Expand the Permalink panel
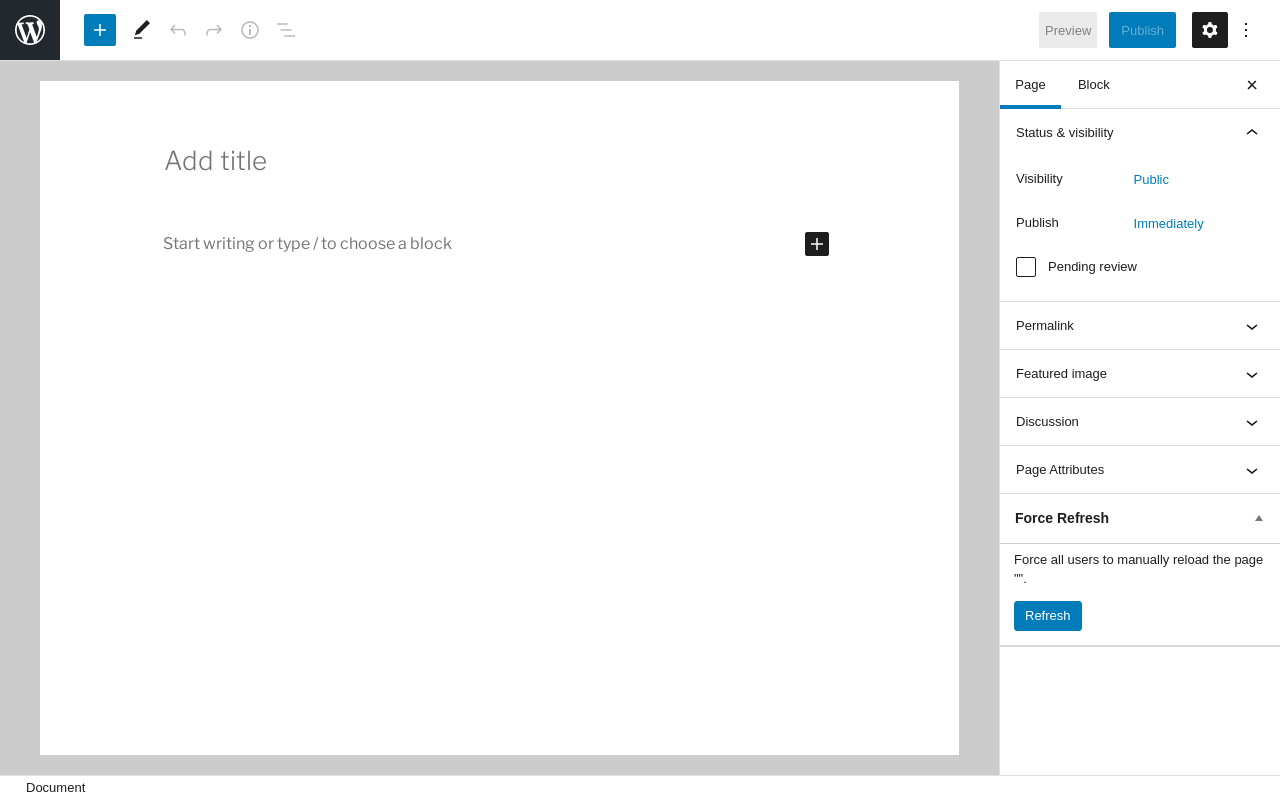 point(1140,326)
